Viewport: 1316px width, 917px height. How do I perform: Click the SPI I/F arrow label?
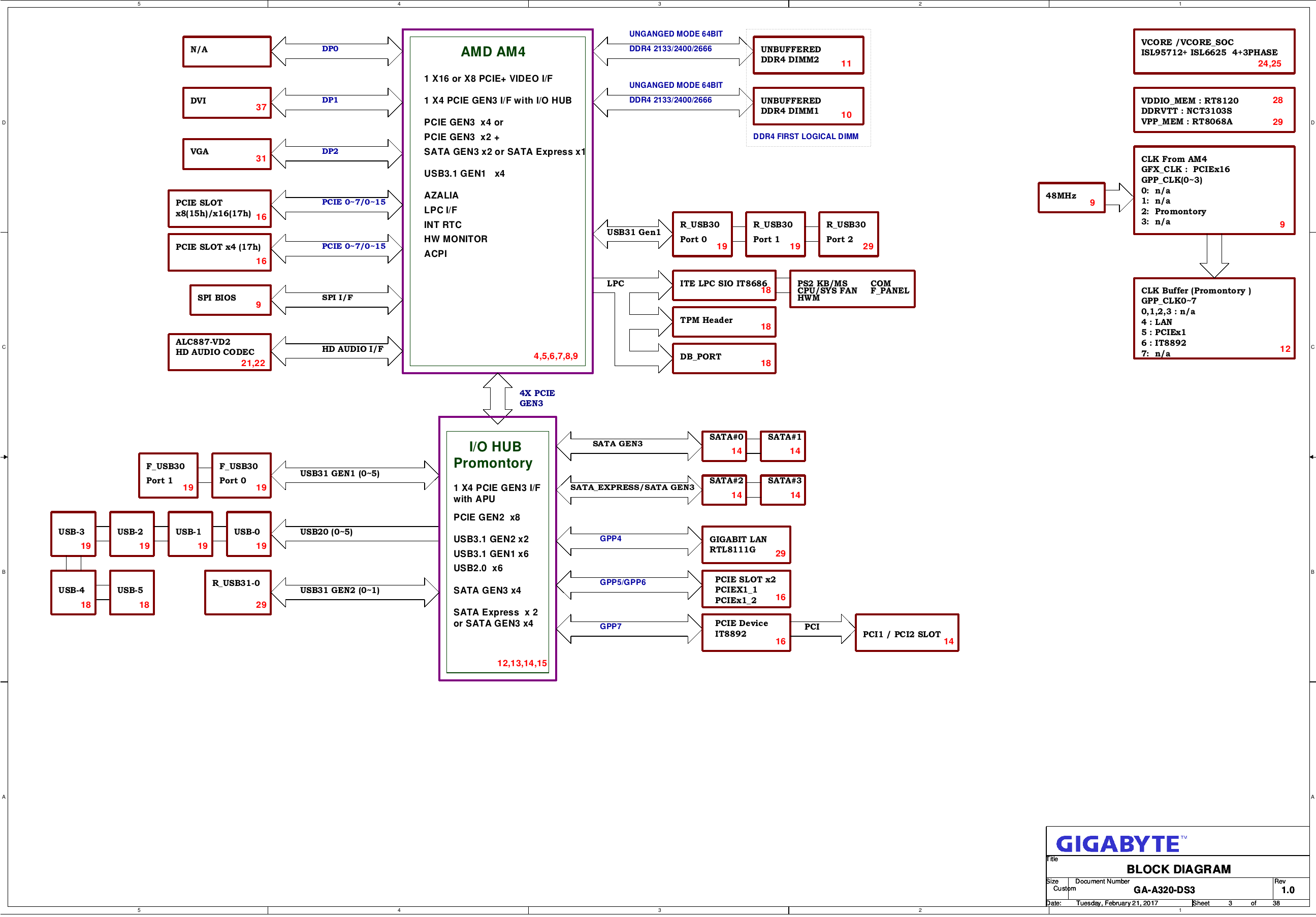pyautogui.click(x=337, y=298)
